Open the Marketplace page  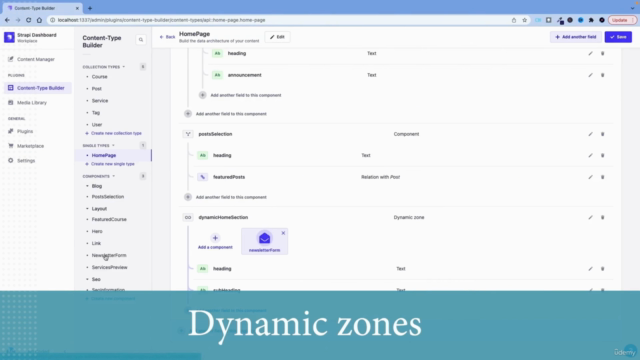30,146
